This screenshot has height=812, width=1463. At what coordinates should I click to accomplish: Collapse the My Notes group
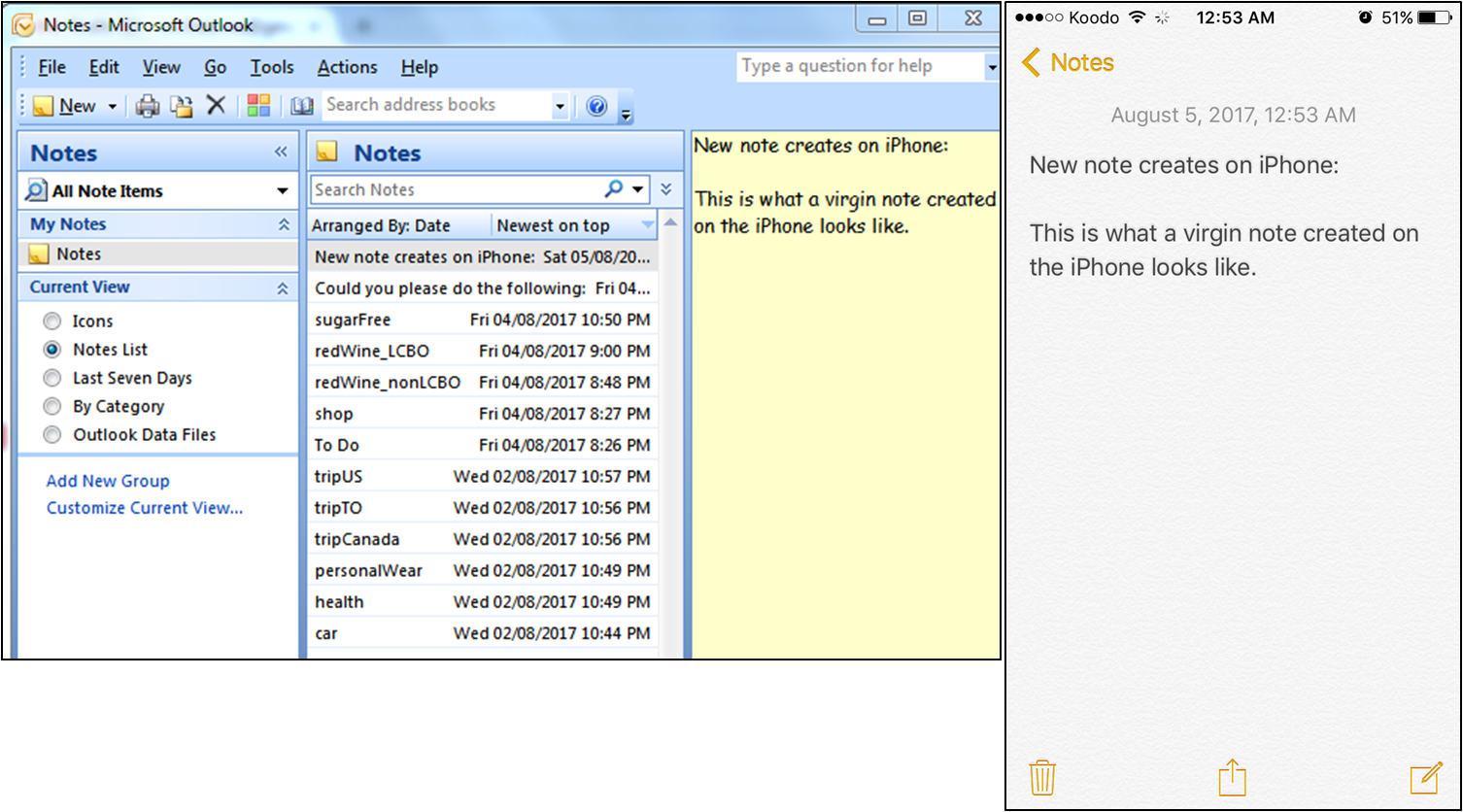(284, 224)
